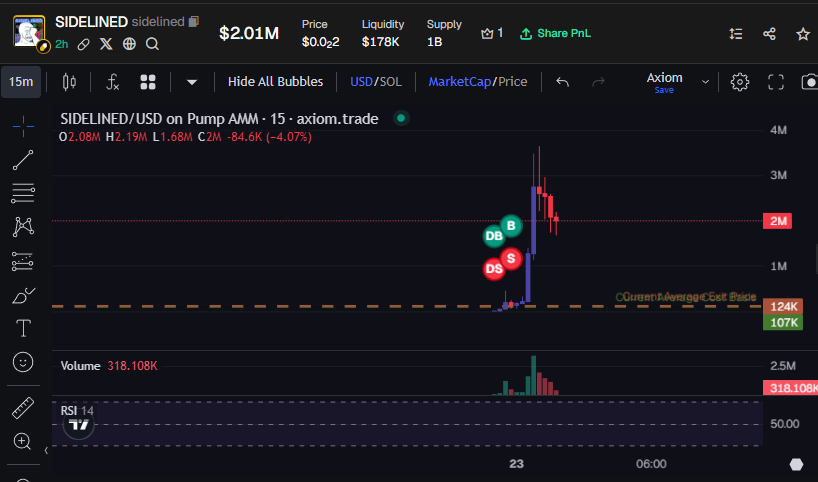The height and width of the screenshot is (482, 818).
Task: Open the token's X profile
Action: pos(106,44)
